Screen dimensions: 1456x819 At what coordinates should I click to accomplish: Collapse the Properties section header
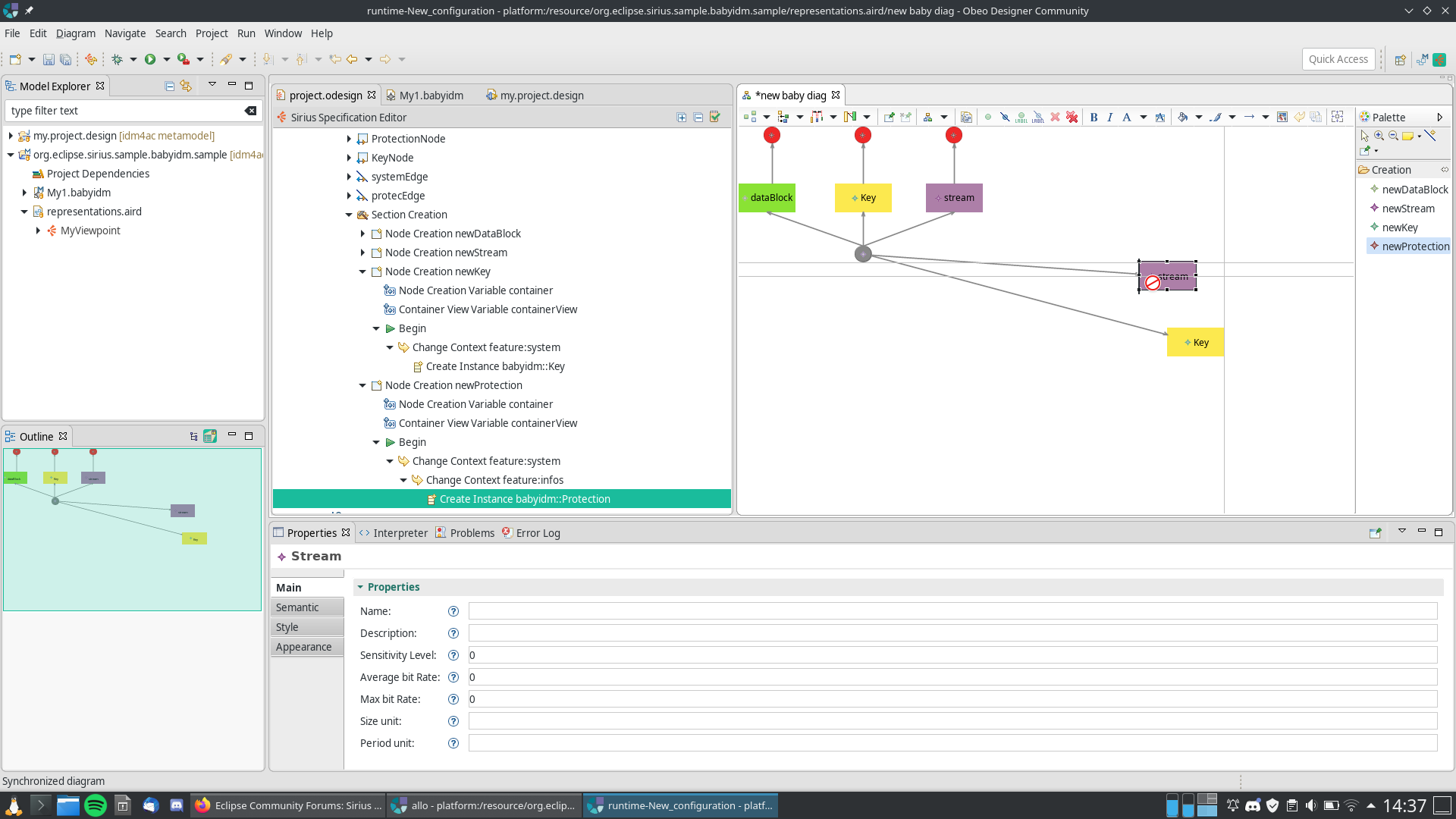click(360, 587)
